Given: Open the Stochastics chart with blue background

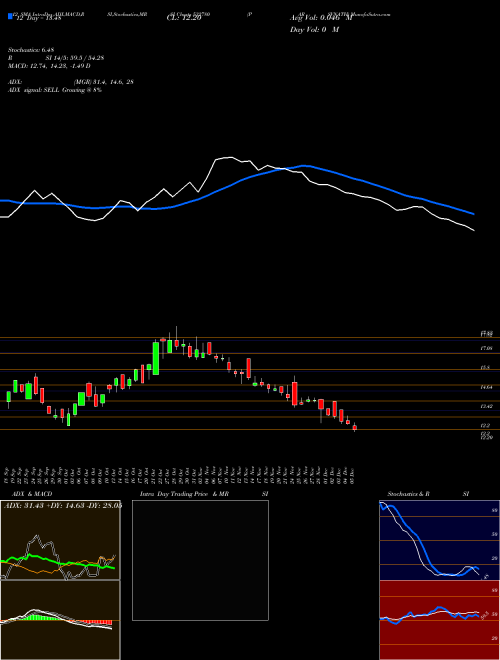Looking at the screenshot, I should (439, 540).
